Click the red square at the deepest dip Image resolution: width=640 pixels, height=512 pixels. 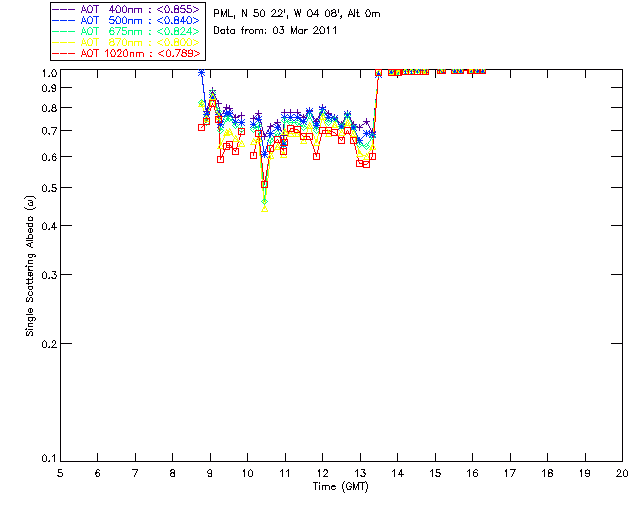tap(264, 185)
